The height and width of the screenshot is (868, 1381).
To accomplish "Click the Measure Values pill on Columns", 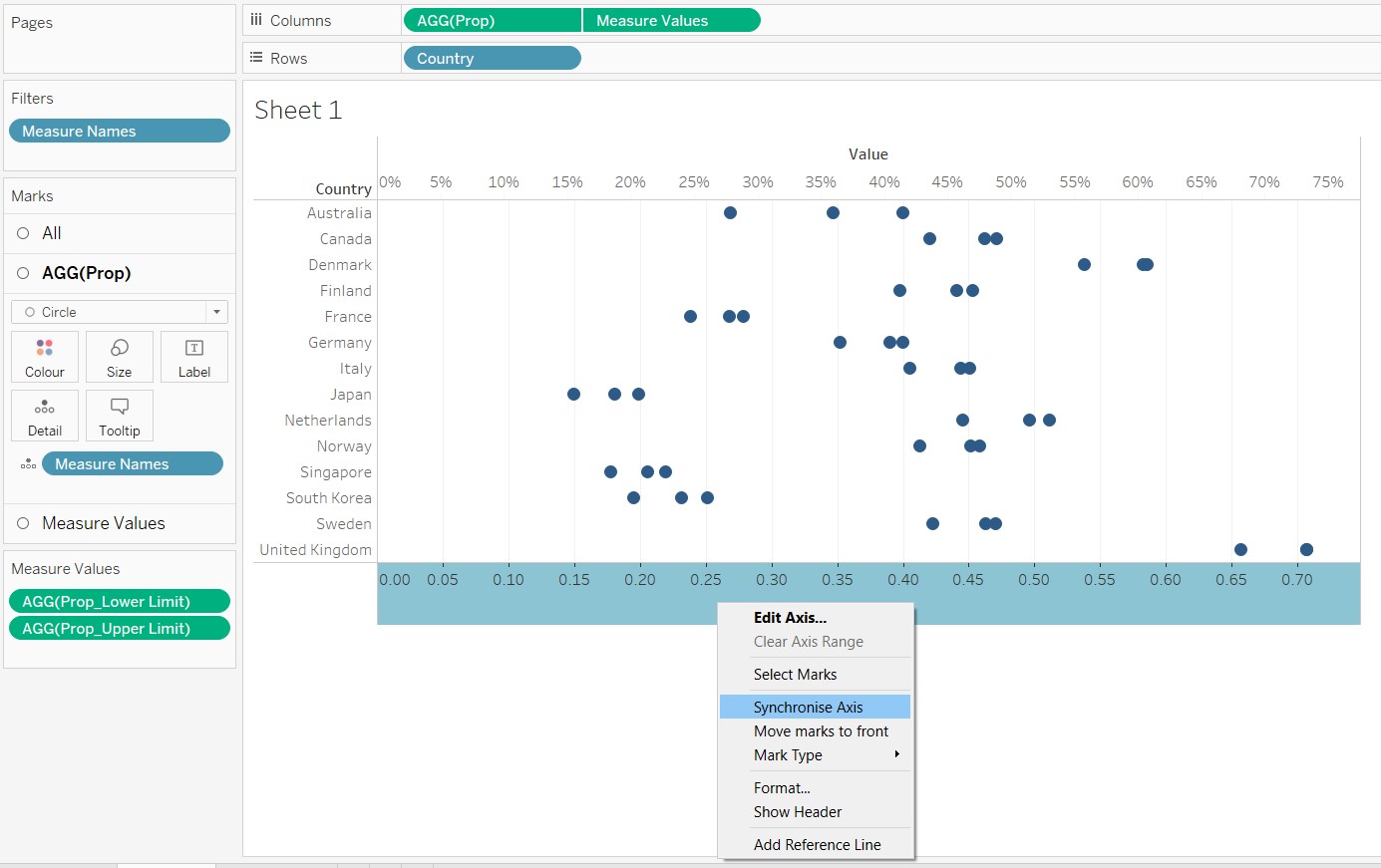I will (670, 20).
